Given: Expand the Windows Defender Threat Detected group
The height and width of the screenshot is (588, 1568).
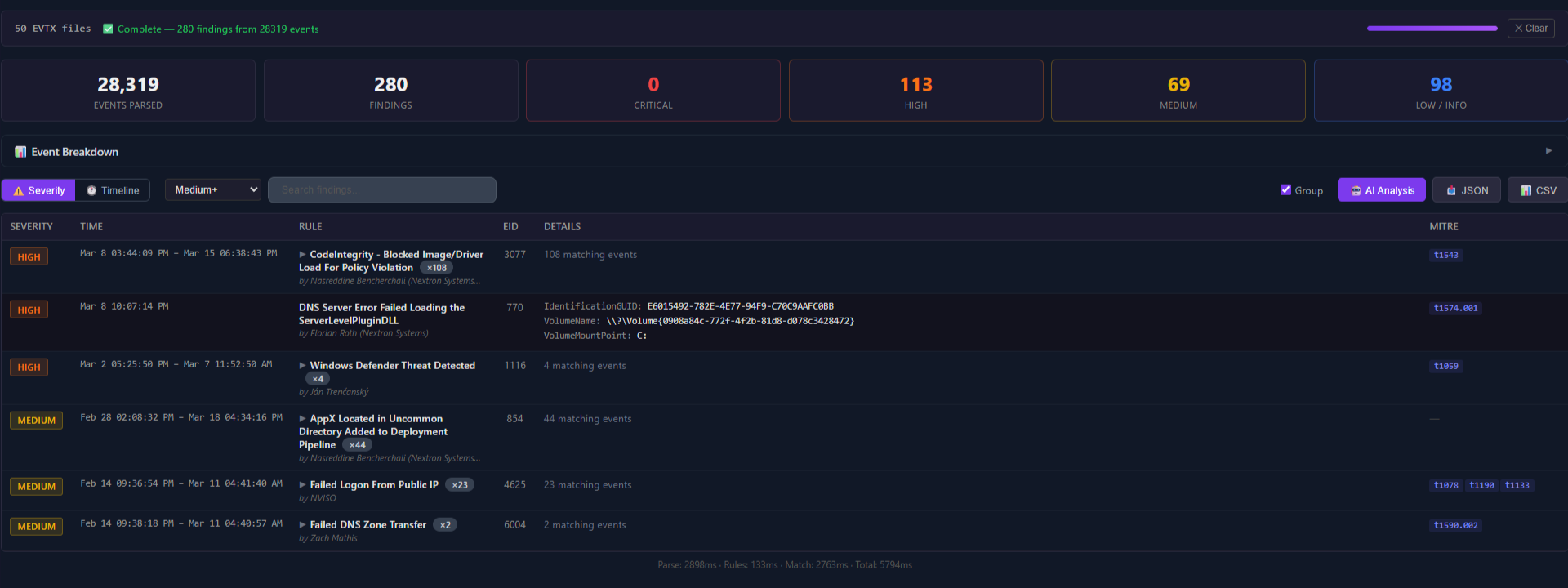Looking at the screenshot, I should coord(303,366).
